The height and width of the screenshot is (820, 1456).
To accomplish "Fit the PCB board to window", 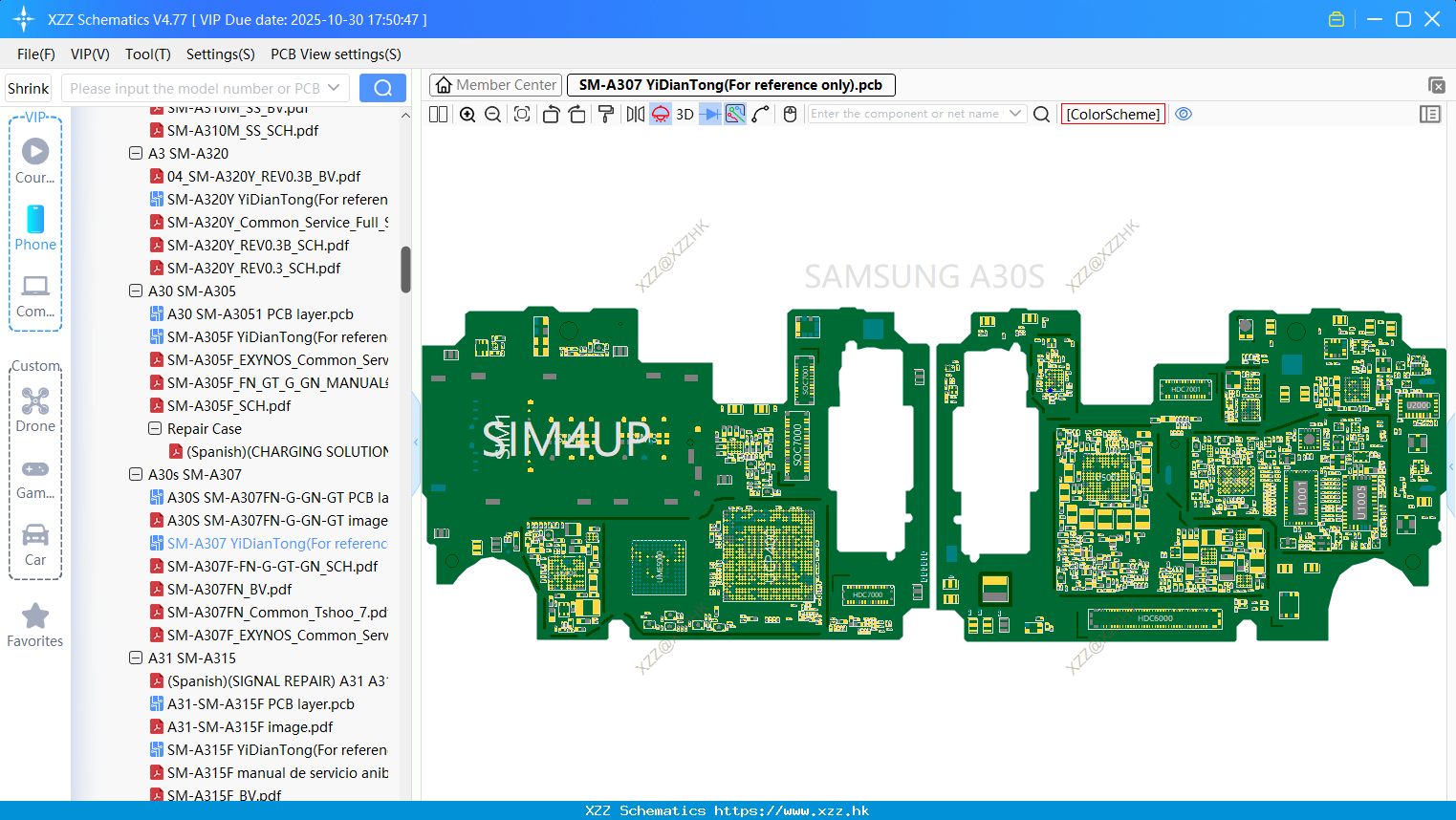I will tap(522, 114).
